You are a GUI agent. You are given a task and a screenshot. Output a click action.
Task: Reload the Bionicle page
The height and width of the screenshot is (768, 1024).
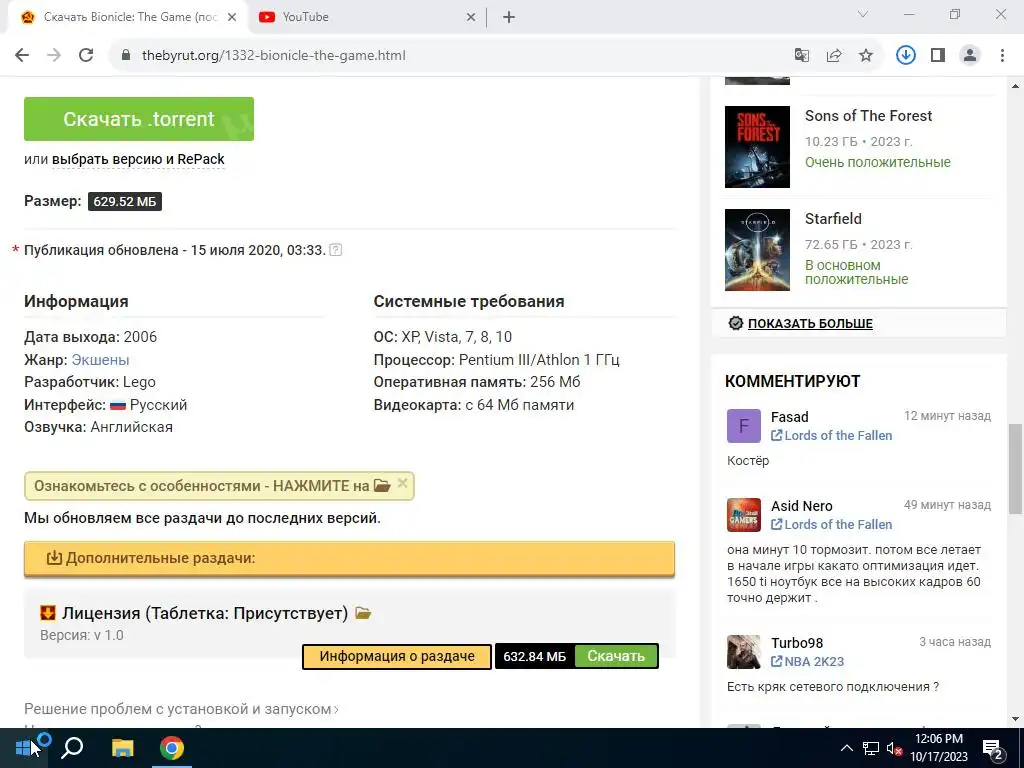tap(86, 56)
